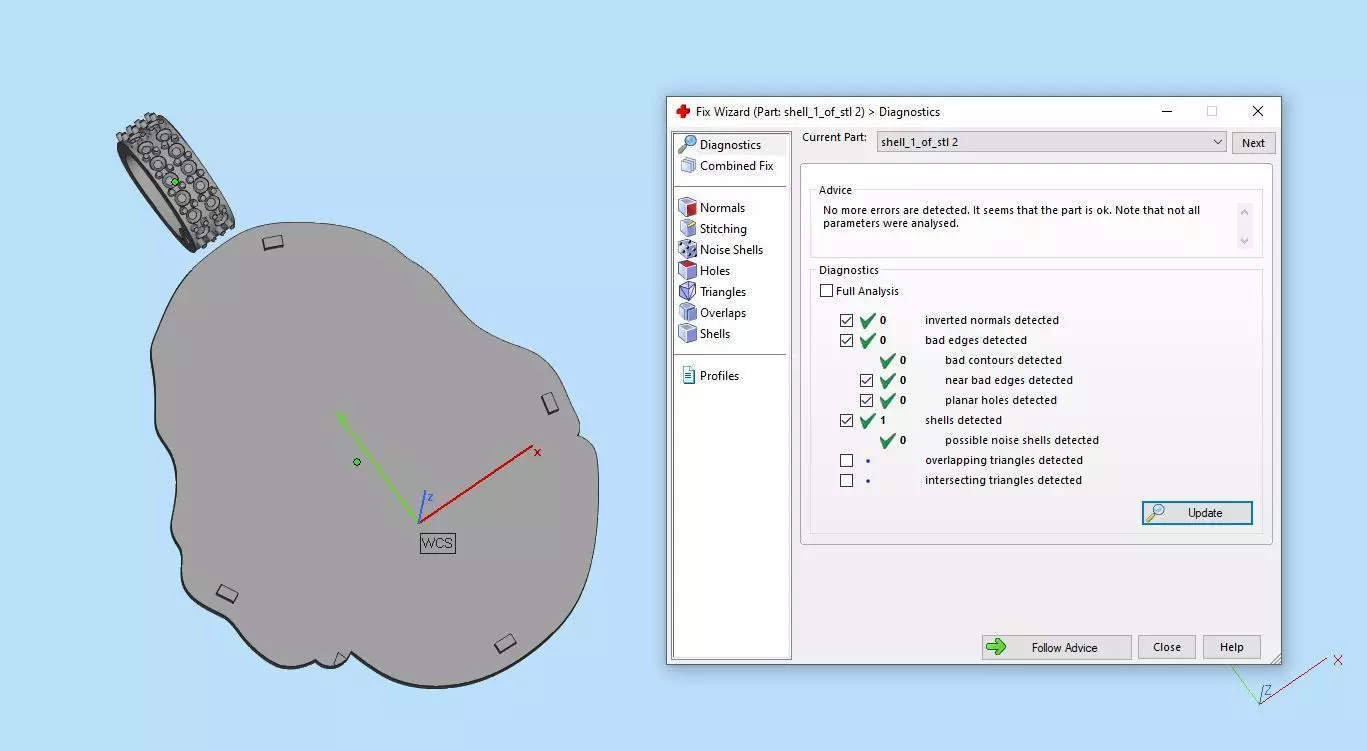
Task: Click green checkmark beside possible noise shells
Action: 887,440
